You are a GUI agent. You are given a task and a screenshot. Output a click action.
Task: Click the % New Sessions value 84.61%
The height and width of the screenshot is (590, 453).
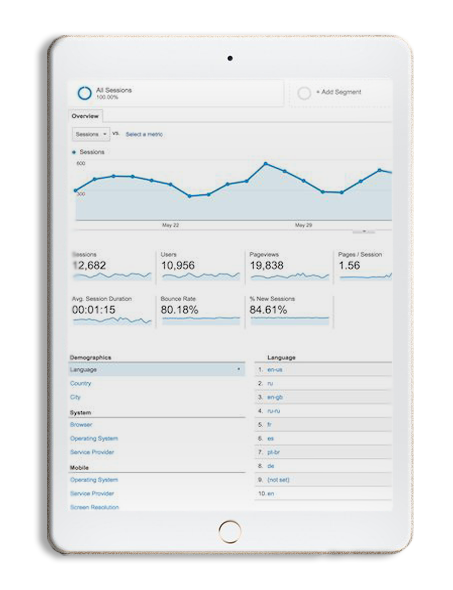pos(268,310)
